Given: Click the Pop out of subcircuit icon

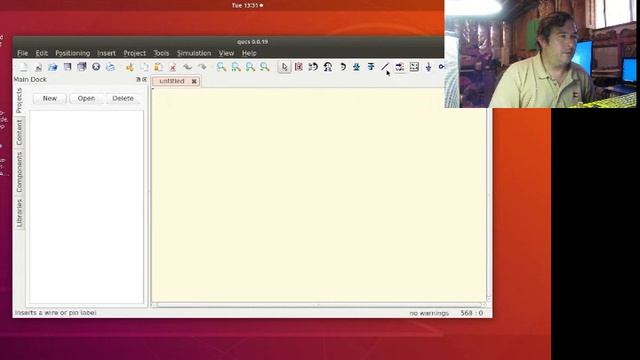Looking at the screenshot, I should [x=371, y=67].
